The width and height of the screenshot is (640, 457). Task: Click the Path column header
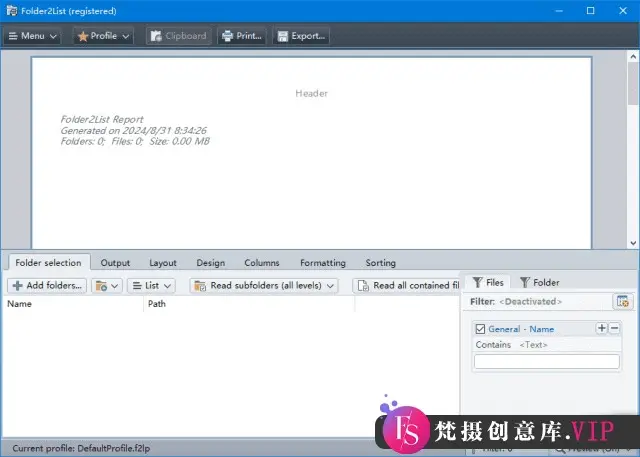(249, 304)
